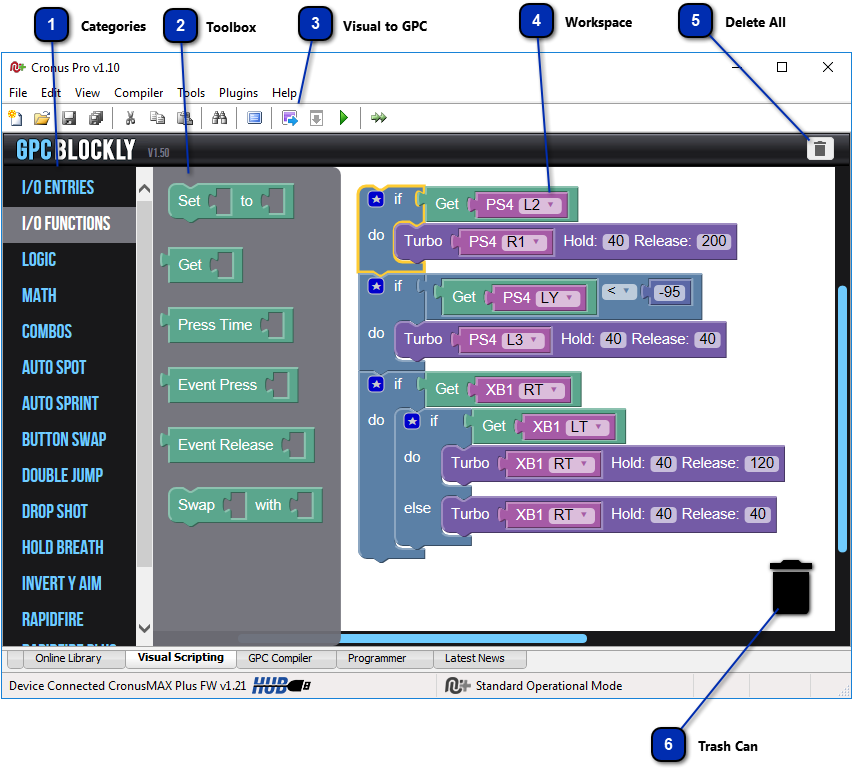
Task: Open Find with the binoculars icon
Action: click(220, 117)
